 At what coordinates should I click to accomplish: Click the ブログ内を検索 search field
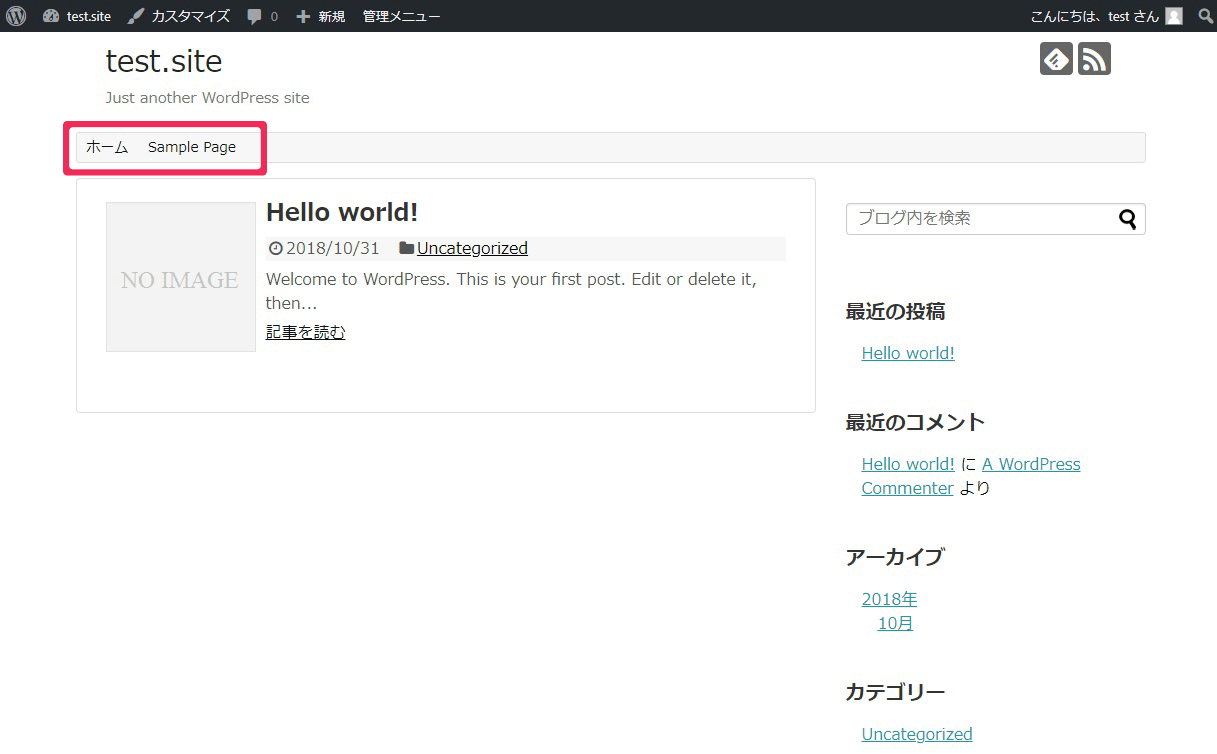pos(980,218)
